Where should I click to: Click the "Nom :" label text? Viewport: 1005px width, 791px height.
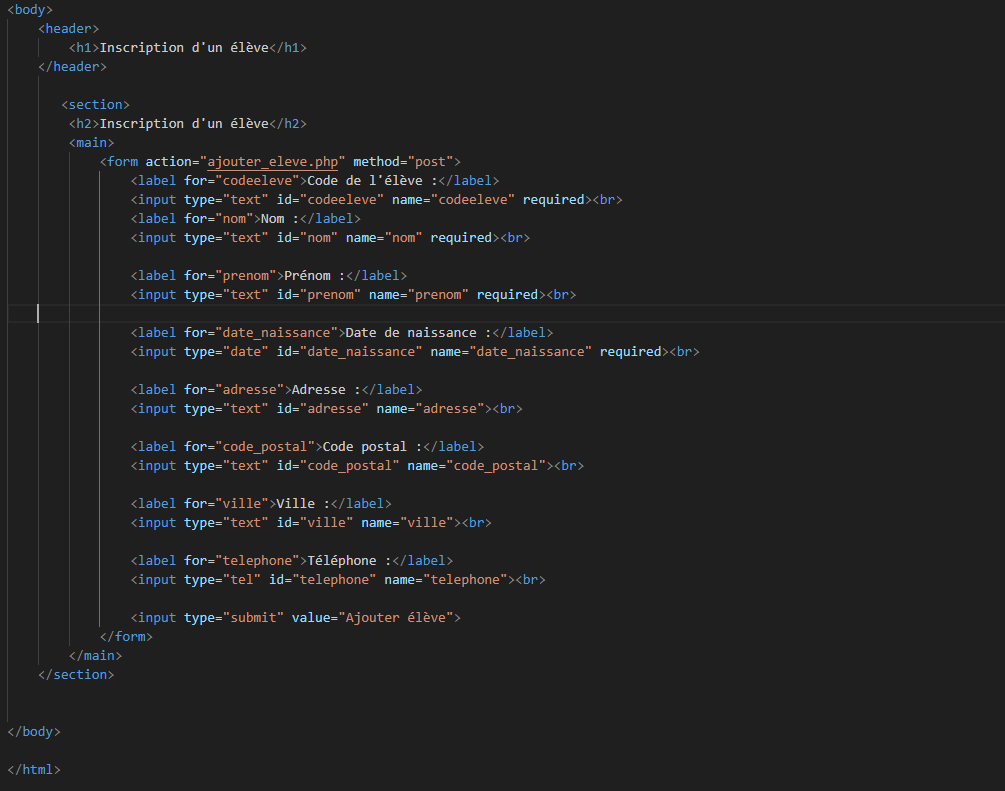click(280, 219)
